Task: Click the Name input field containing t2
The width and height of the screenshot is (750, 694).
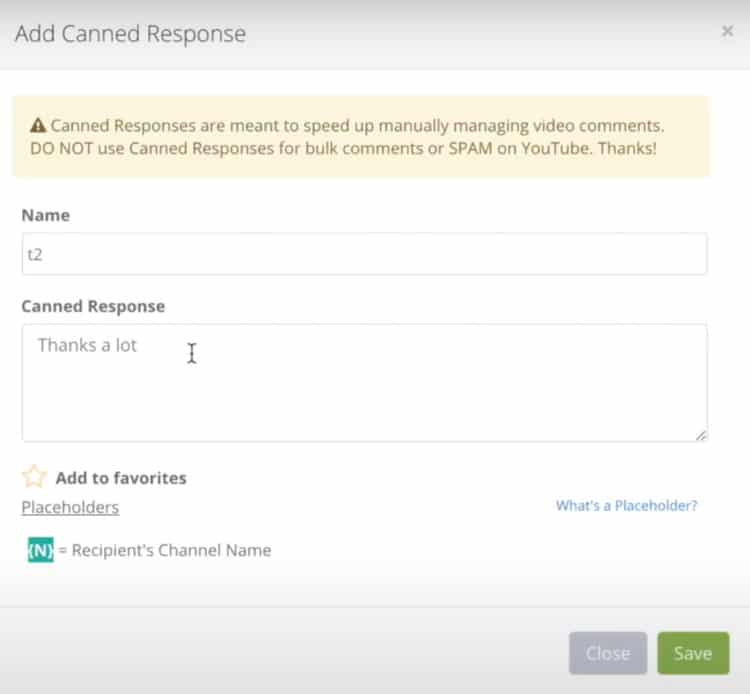Action: pos(364,254)
